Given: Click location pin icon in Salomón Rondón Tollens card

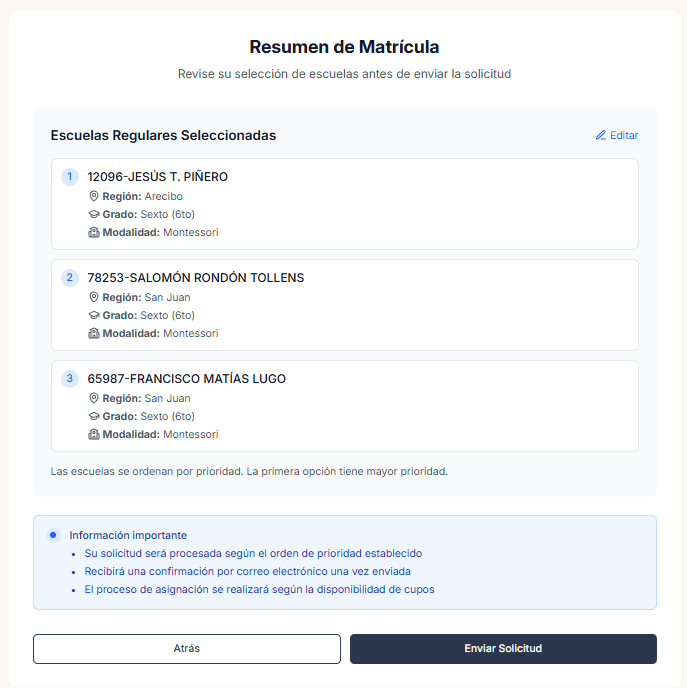Looking at the screenshot, I should 94,297.
